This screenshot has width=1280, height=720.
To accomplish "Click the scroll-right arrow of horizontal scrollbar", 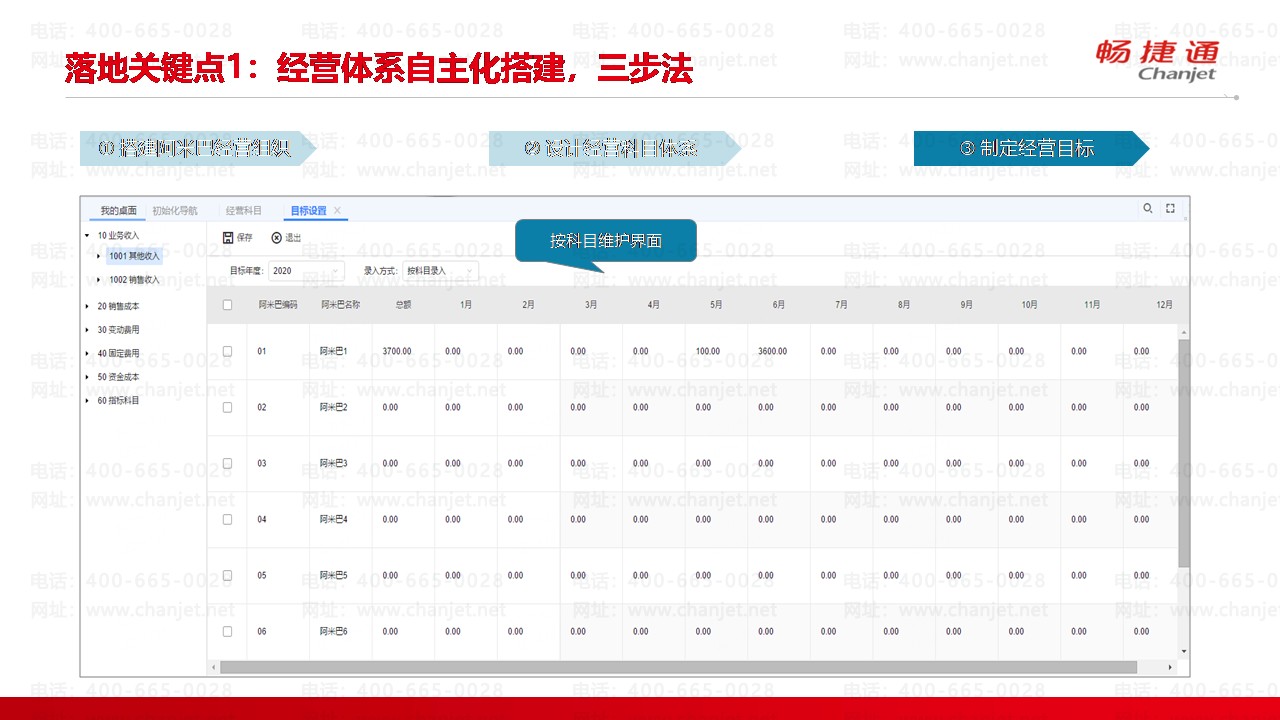I will tap(1171, 667).
